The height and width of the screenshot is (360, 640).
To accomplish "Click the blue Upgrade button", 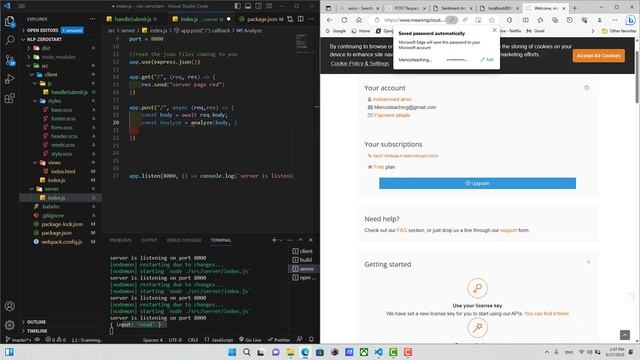I will pyautogui.click(x=477, y=183).
